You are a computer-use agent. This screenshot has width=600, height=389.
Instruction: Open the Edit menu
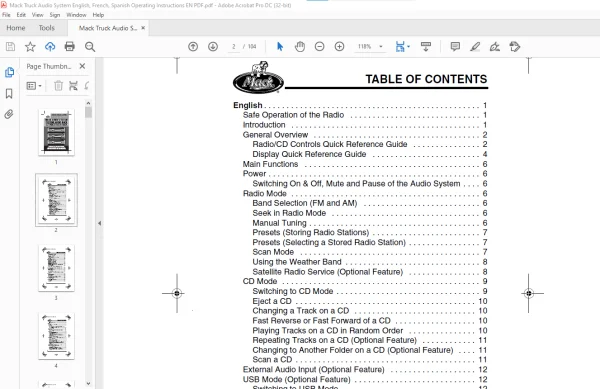(x=21, y=15)
